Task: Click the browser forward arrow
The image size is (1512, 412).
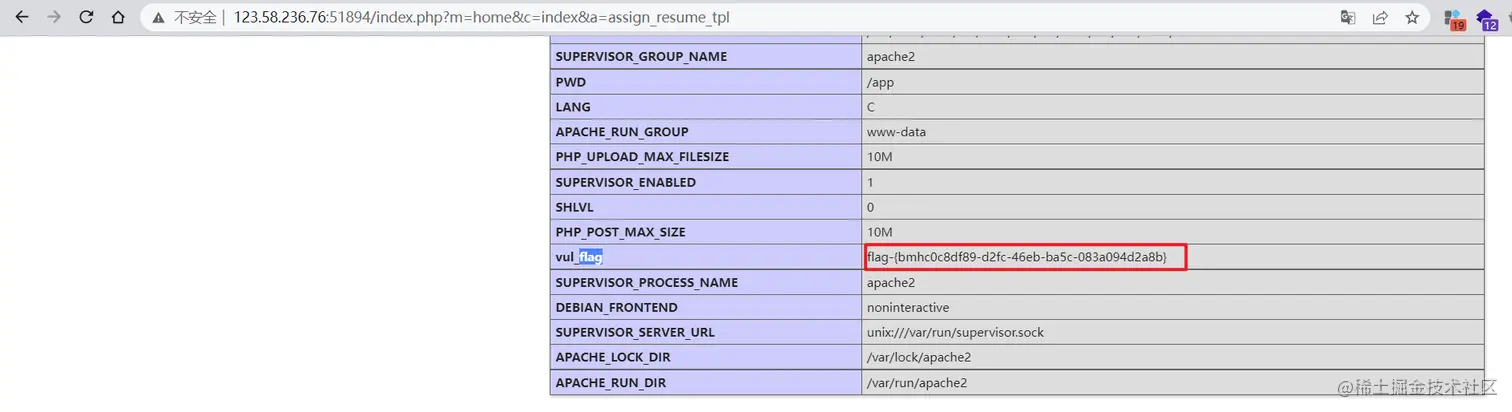Action: [x=54, y=17]
